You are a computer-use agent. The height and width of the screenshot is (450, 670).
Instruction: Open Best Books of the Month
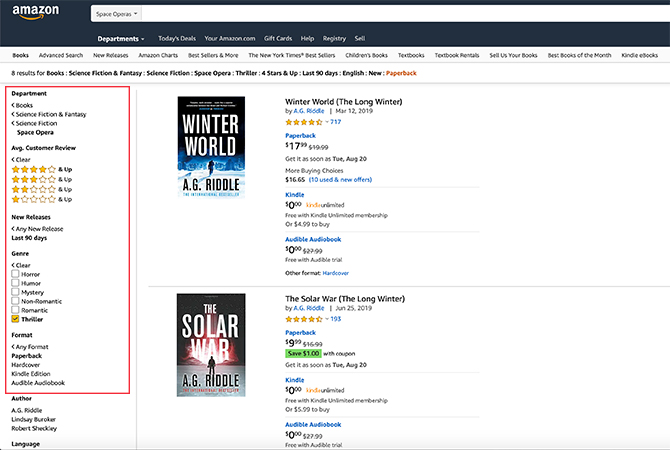pos(579,55)
